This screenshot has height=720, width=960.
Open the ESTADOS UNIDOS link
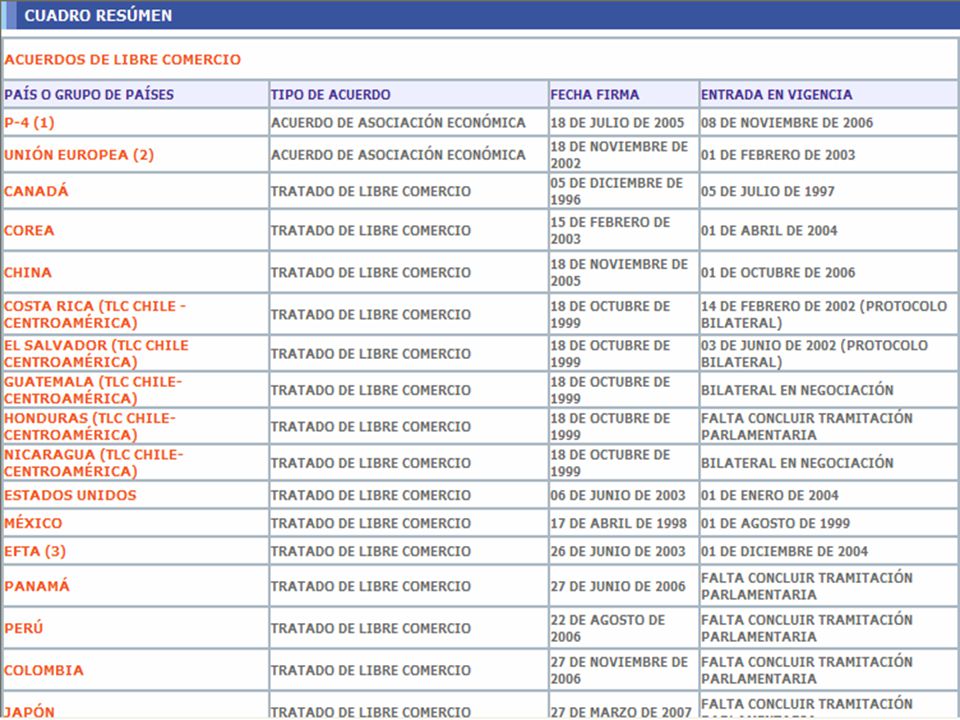coord(70,495)
